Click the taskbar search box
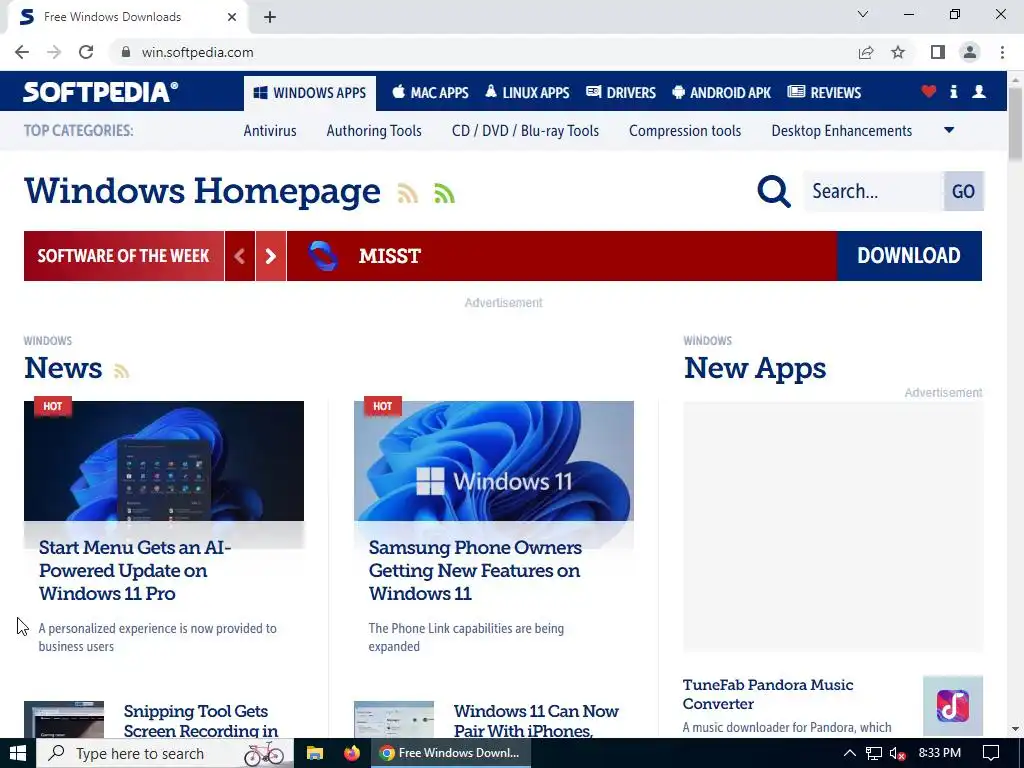1024x768 pixels. pyautogui.click(x=165, y=753)
